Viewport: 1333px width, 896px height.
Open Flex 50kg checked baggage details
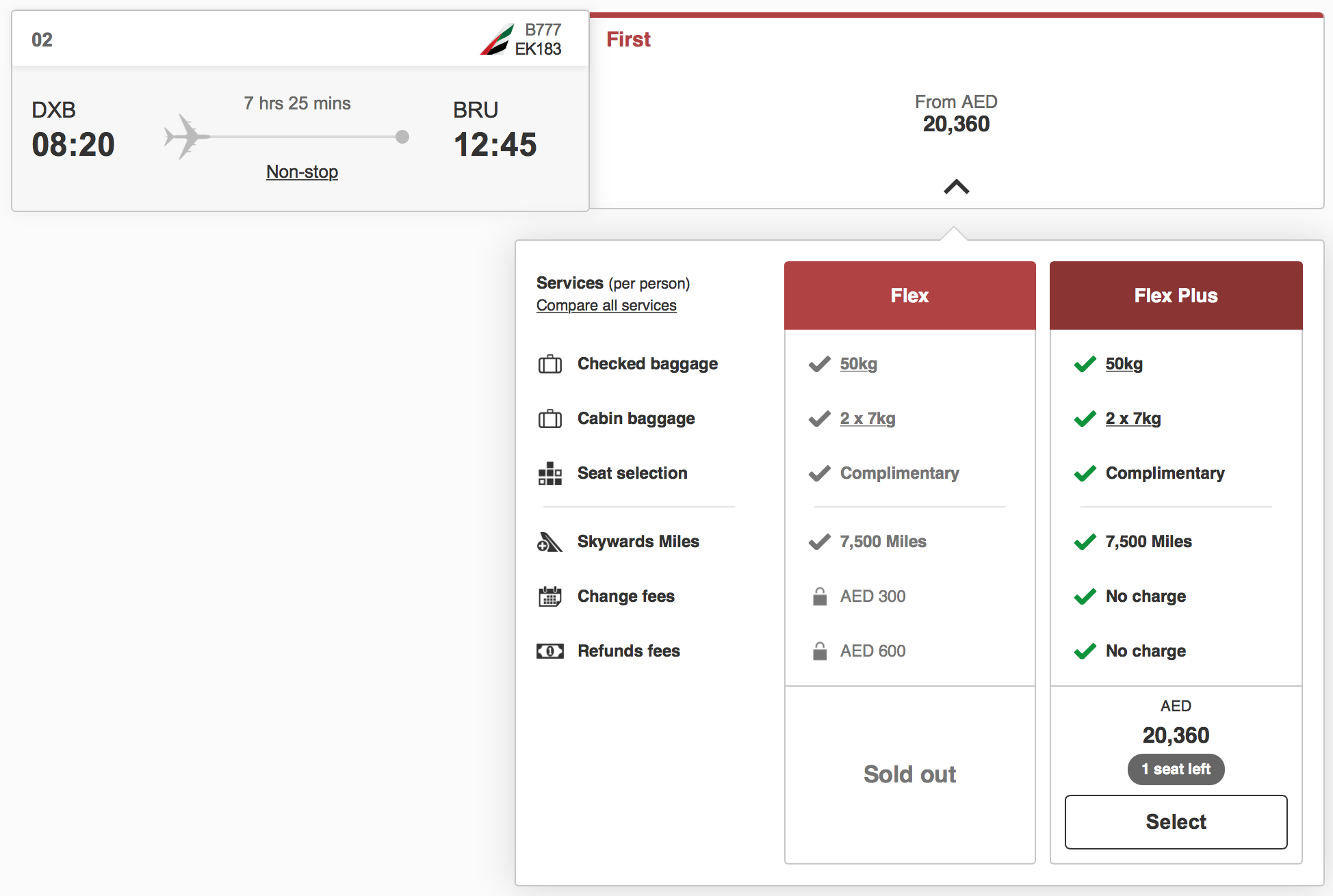pos(858,364)
